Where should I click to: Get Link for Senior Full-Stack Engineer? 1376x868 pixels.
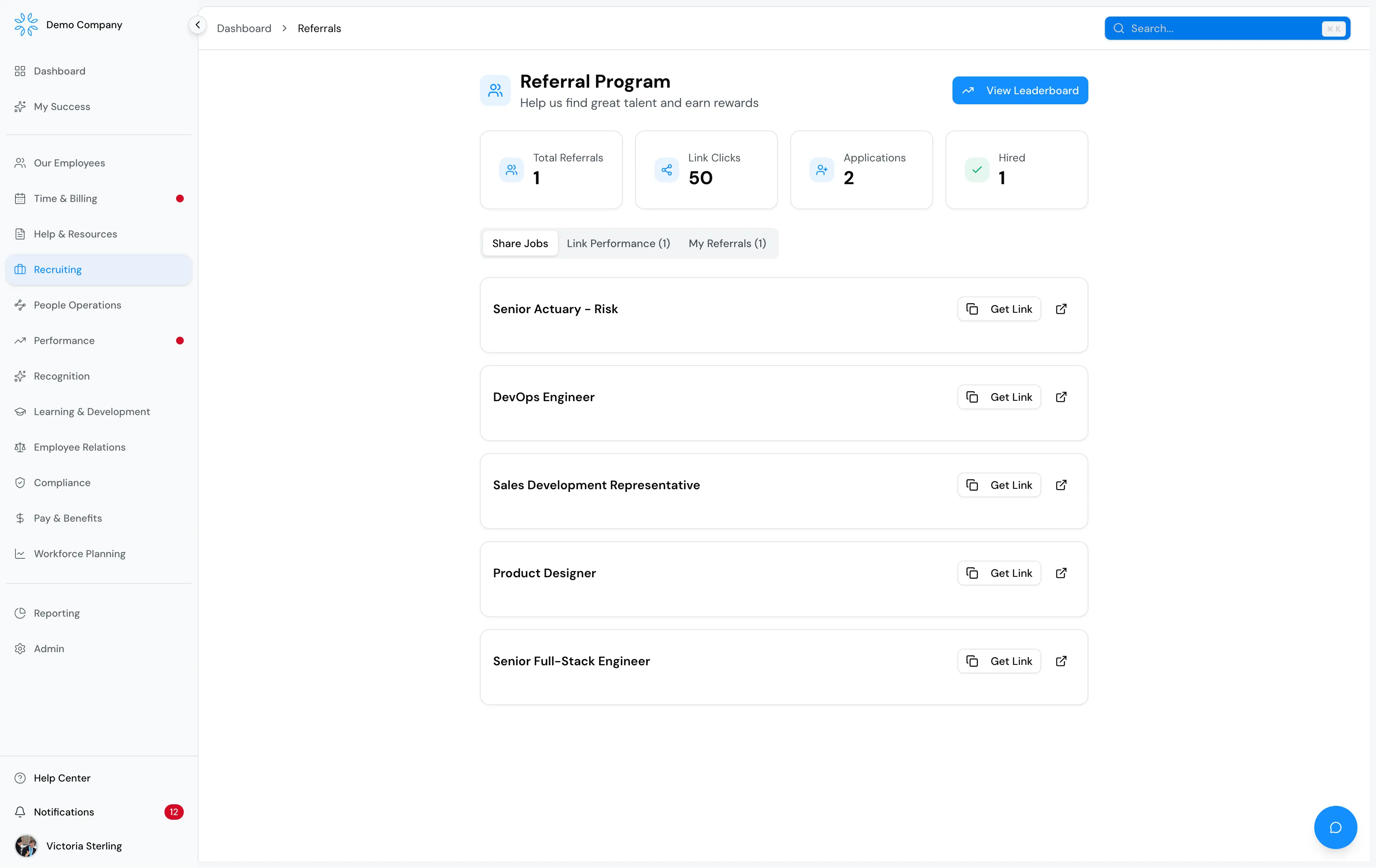point(999,661)
